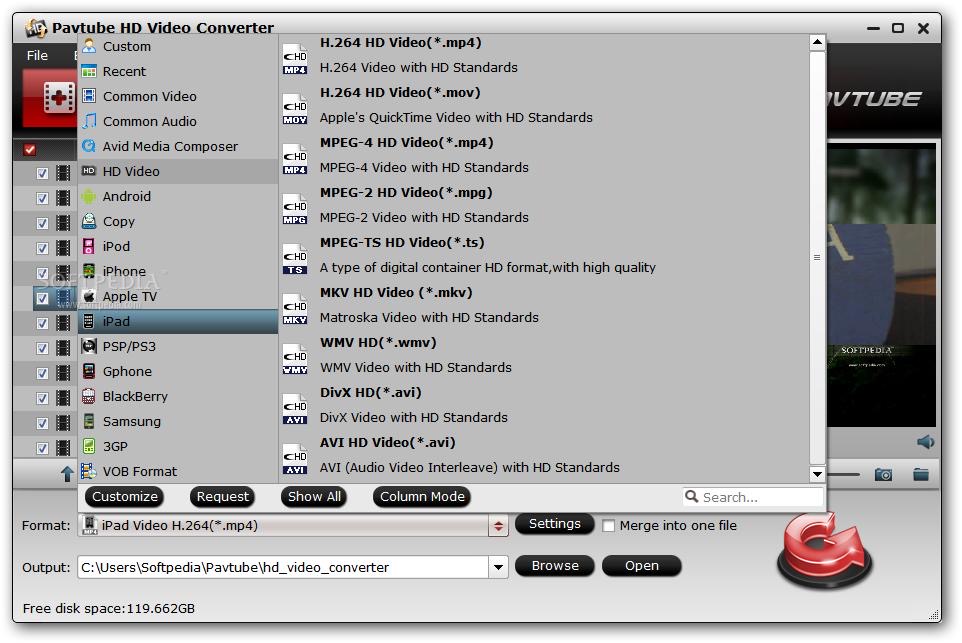Click the Show All button

pos(314,496)
